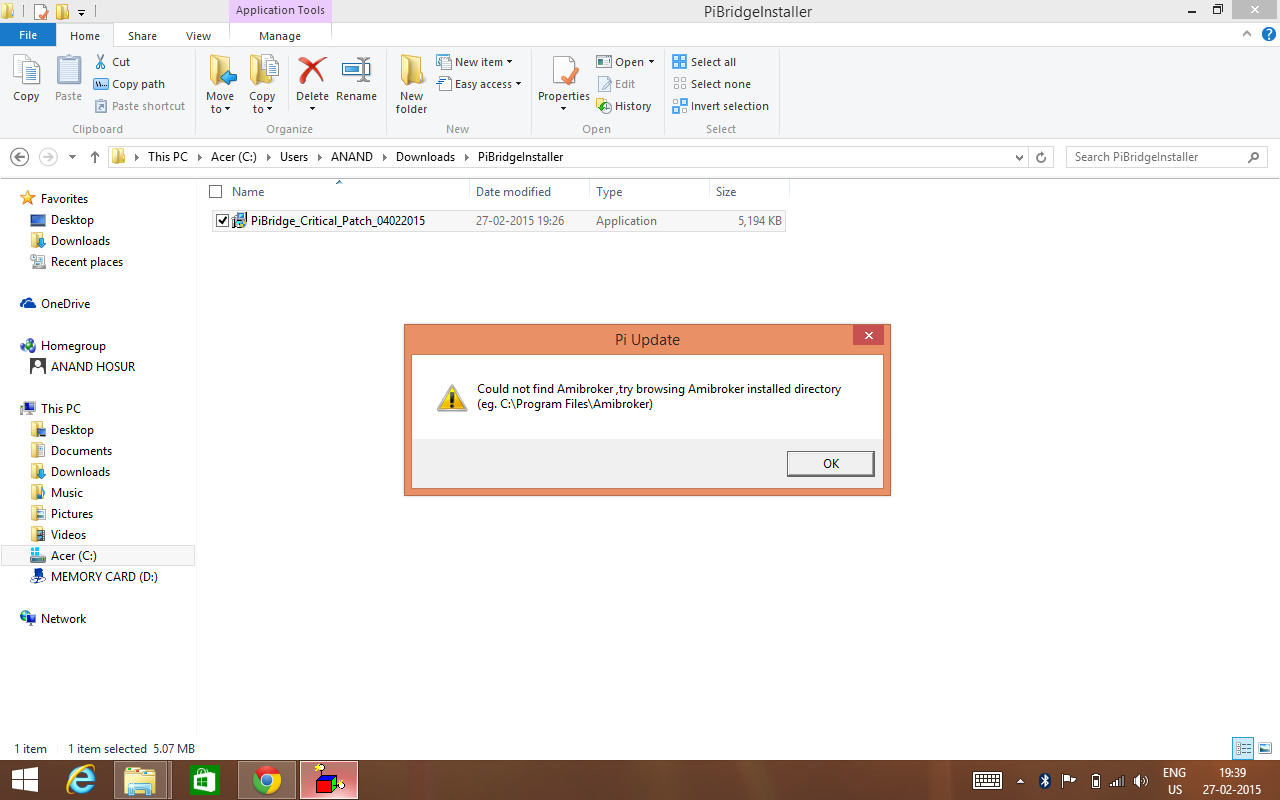Click Select none in ribbon
Screen dimensions: 1280x800
click(711, 84)
